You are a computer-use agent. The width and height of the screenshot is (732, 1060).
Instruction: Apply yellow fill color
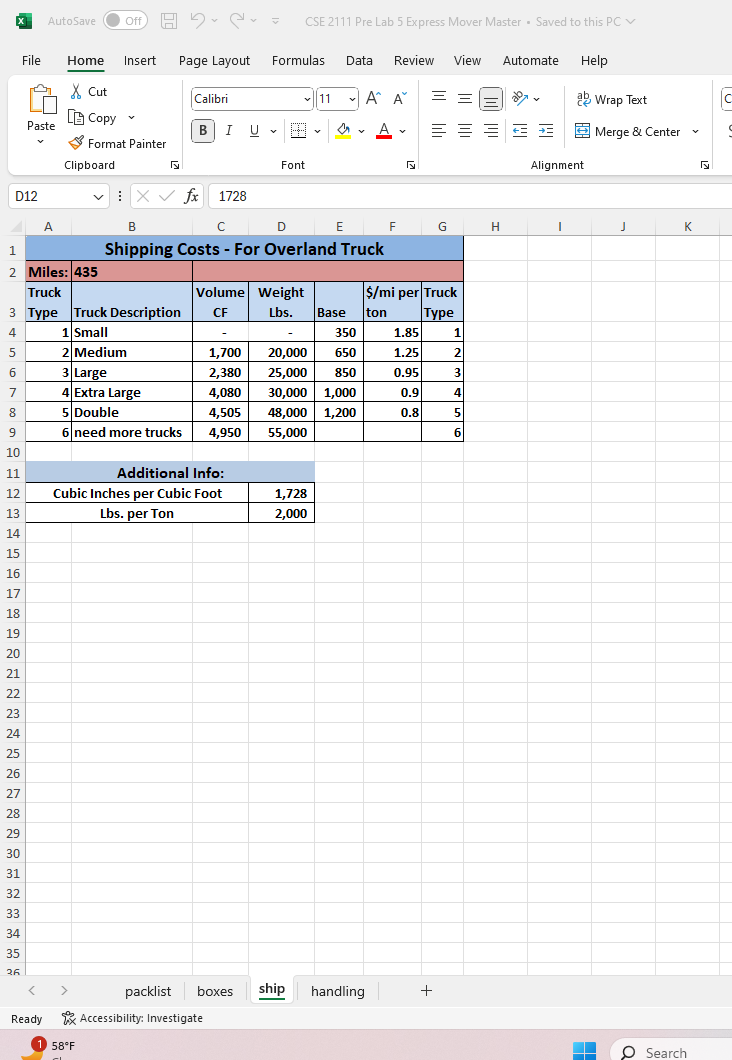(343, 130)
